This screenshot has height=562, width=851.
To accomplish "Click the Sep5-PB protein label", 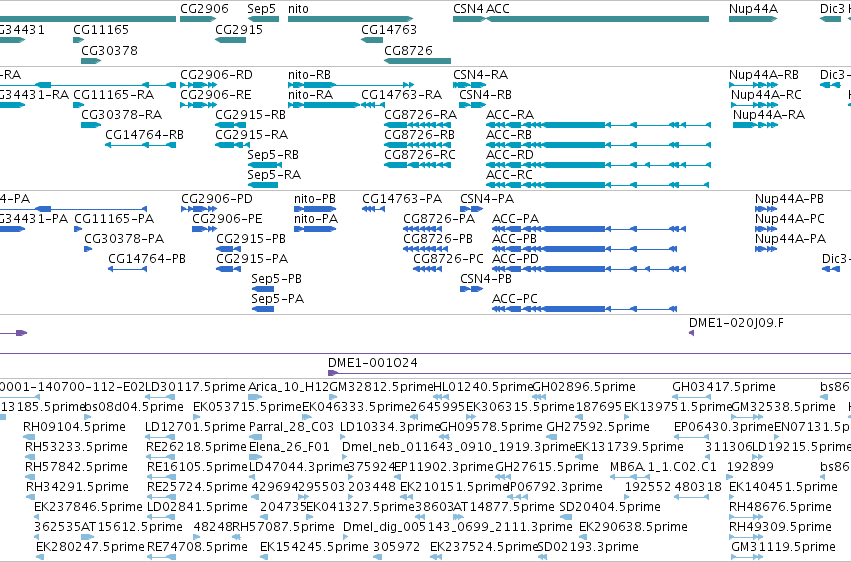I will pos(276,279).
